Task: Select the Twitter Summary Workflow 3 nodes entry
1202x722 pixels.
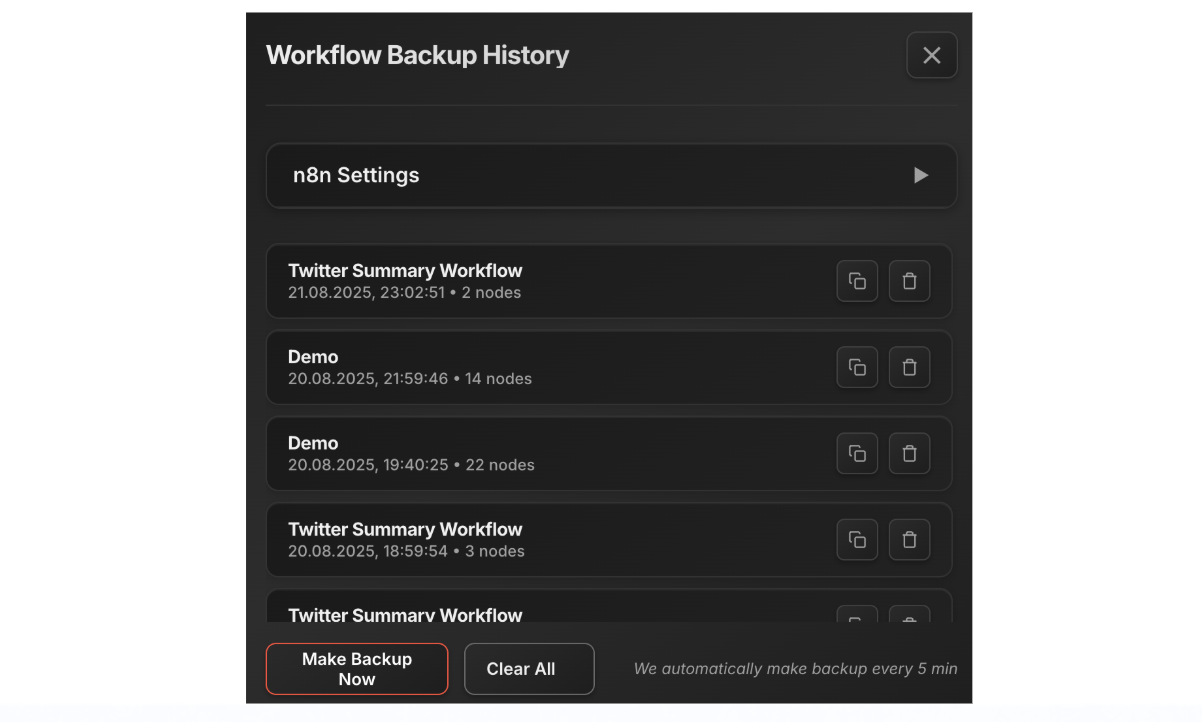Action: click(x=609, y=539)
